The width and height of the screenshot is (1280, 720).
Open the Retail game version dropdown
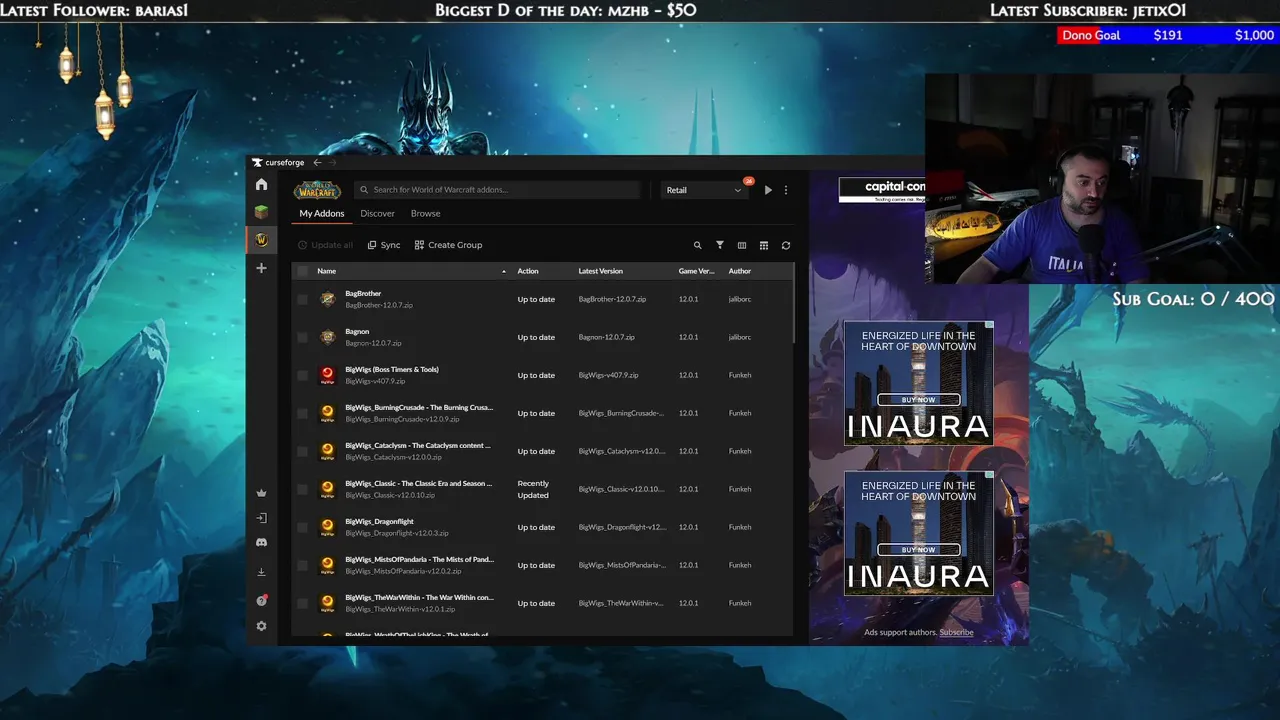pyautogui.click(x=704, y=190)
